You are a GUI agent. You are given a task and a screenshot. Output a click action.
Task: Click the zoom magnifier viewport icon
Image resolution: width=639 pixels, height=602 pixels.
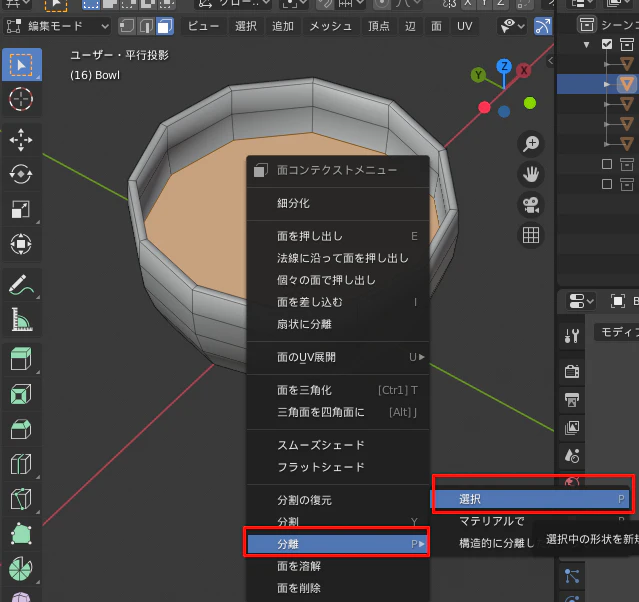pos(531,144)
